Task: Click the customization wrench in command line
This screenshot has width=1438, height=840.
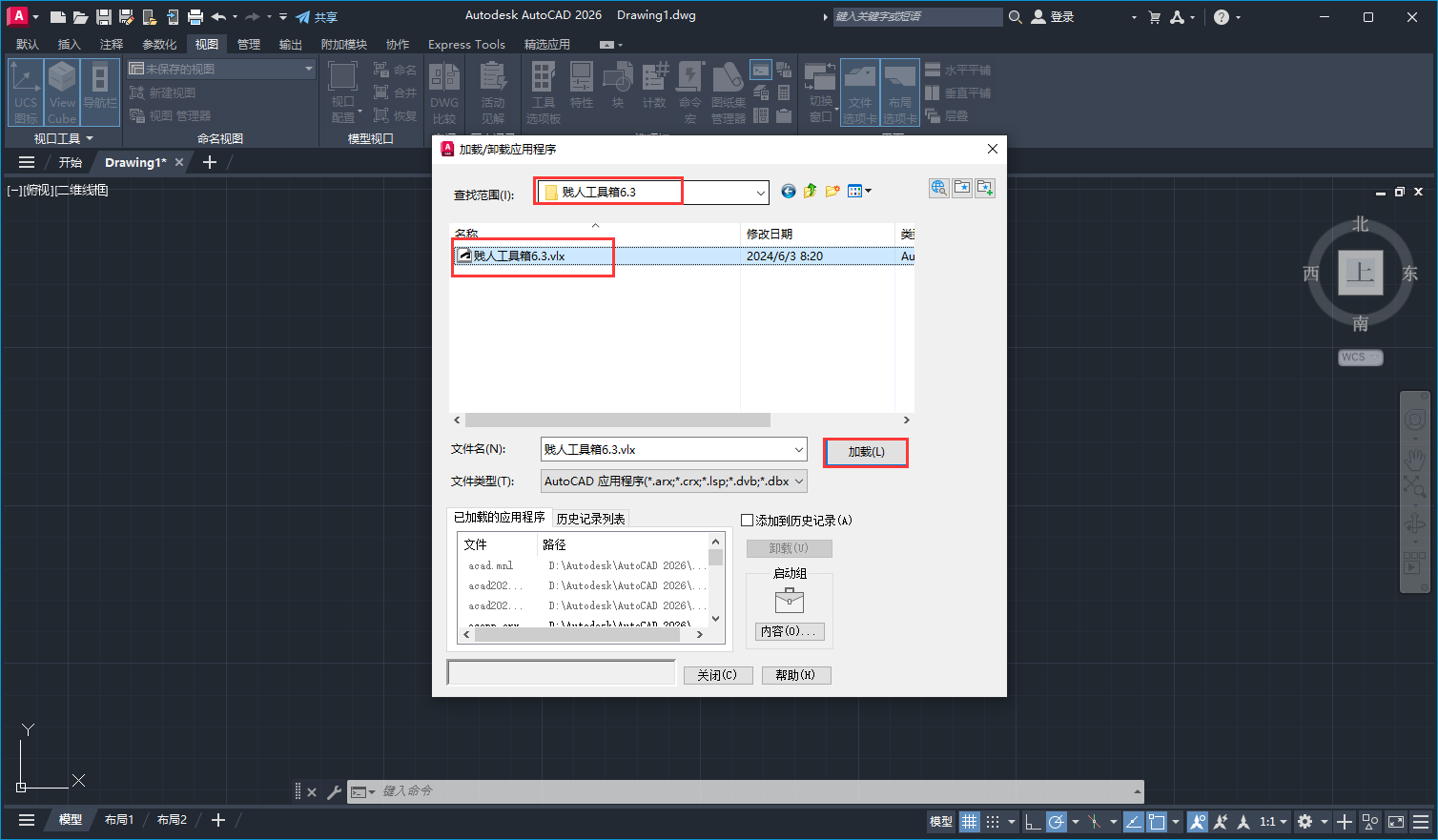Action: pos(334,792)
